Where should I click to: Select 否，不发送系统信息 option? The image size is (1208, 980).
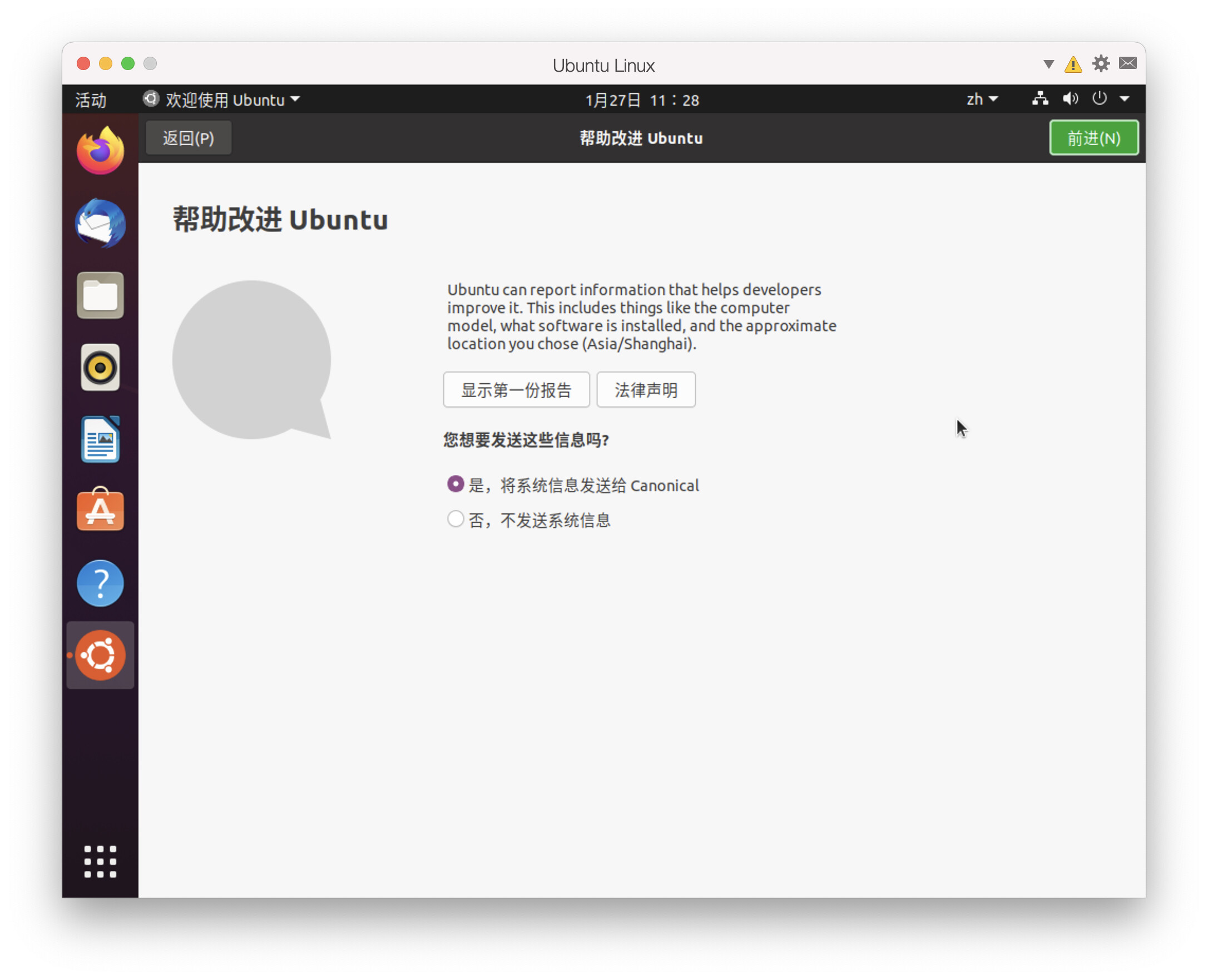pyautogui.click(x=529, y=520)
